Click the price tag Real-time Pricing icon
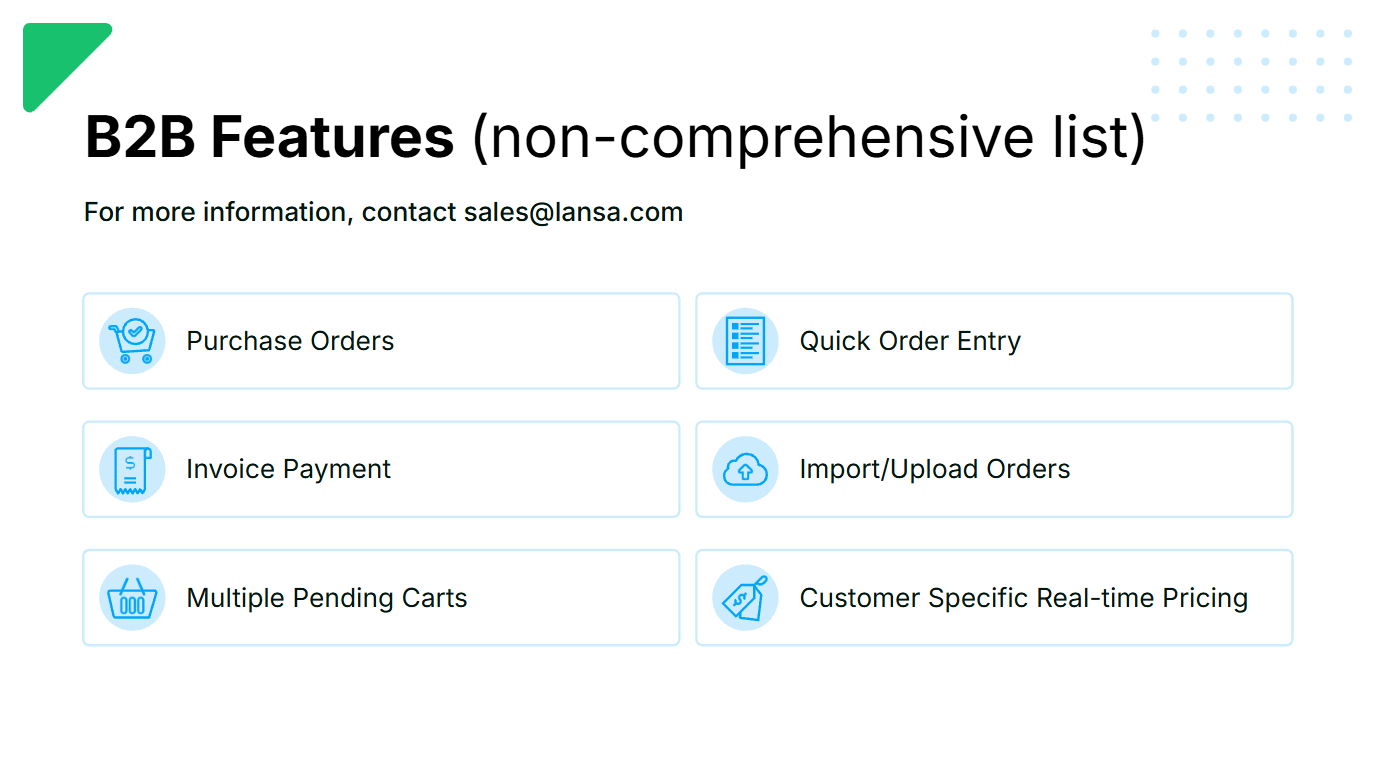Screen dimensions: 1376x770 tap(745, 598)
